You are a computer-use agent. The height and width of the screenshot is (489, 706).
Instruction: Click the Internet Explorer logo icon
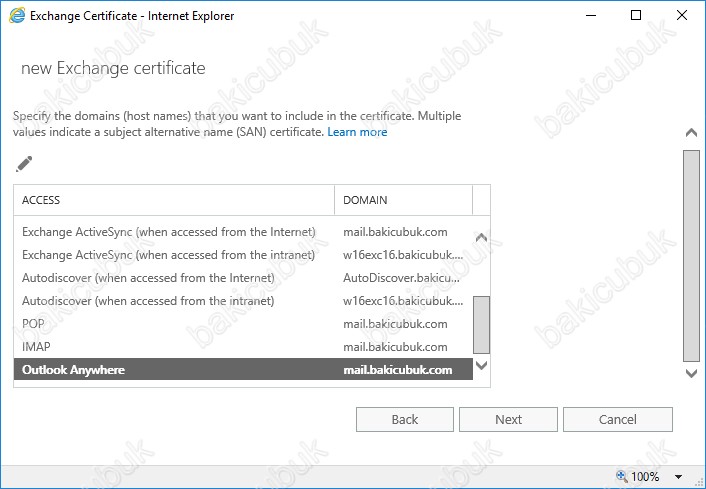click(x=17, y=16)
